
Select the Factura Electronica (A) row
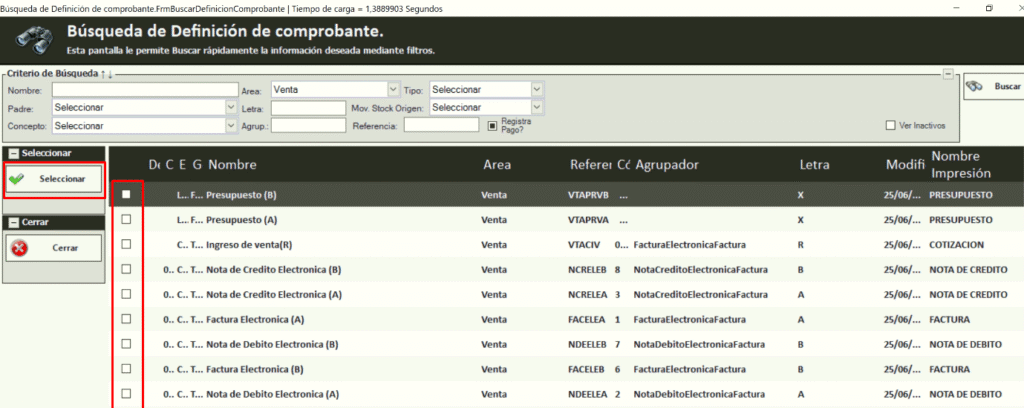(260, 319)
